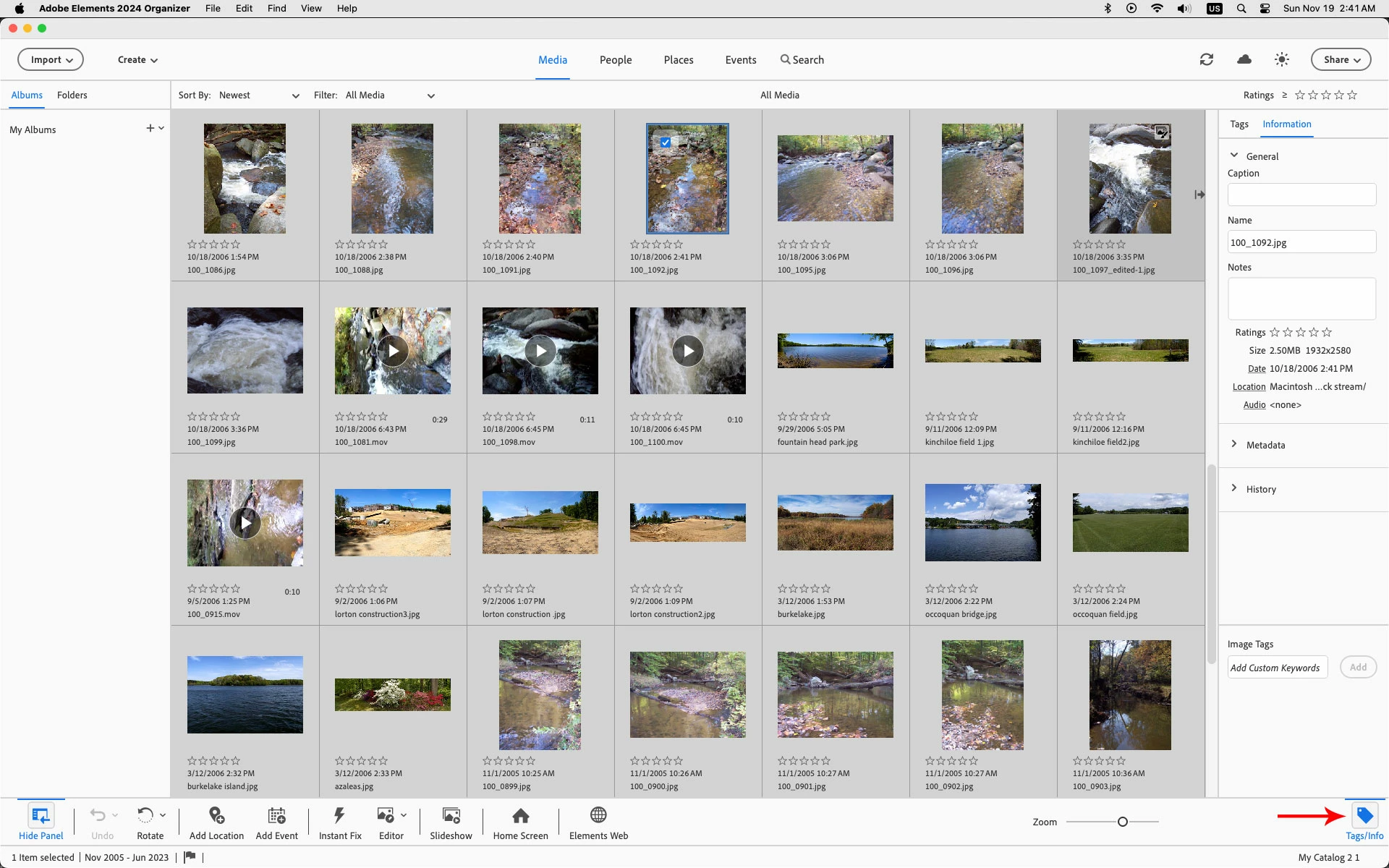This screenshot has height=868, width=1389.
Task: Switch to the Places tab
Action: click(x=678, y=60)
